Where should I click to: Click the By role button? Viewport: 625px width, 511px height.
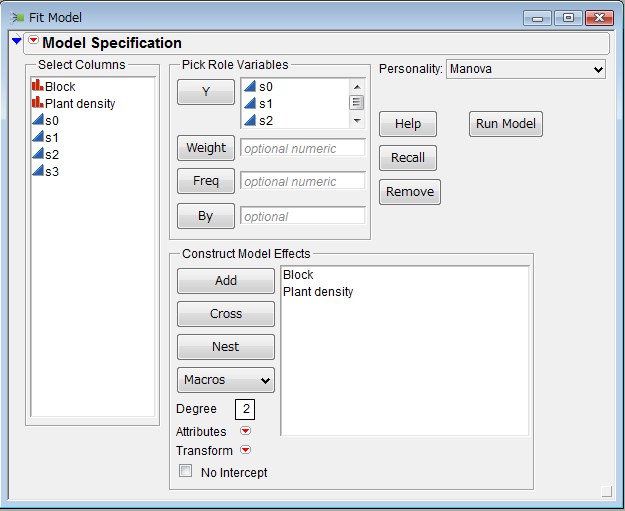click(x=206, y=216)
